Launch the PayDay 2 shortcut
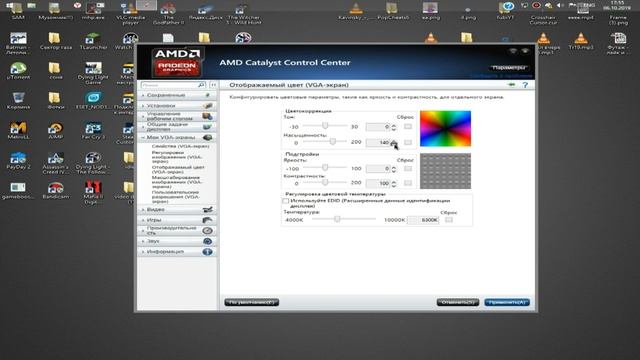640x360 pixels. (18, 160)
